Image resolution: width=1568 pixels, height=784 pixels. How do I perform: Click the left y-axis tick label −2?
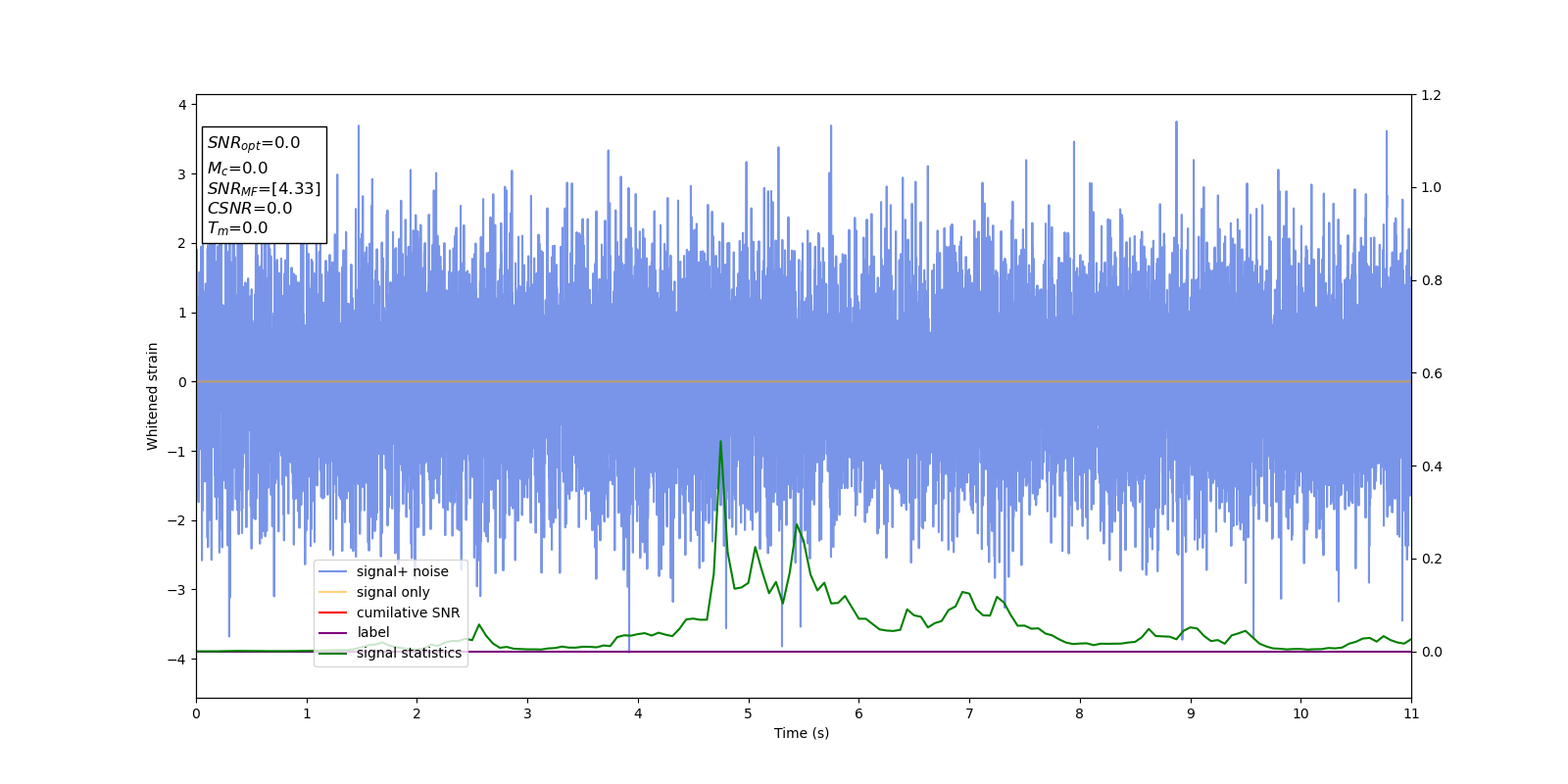[177, 520]
